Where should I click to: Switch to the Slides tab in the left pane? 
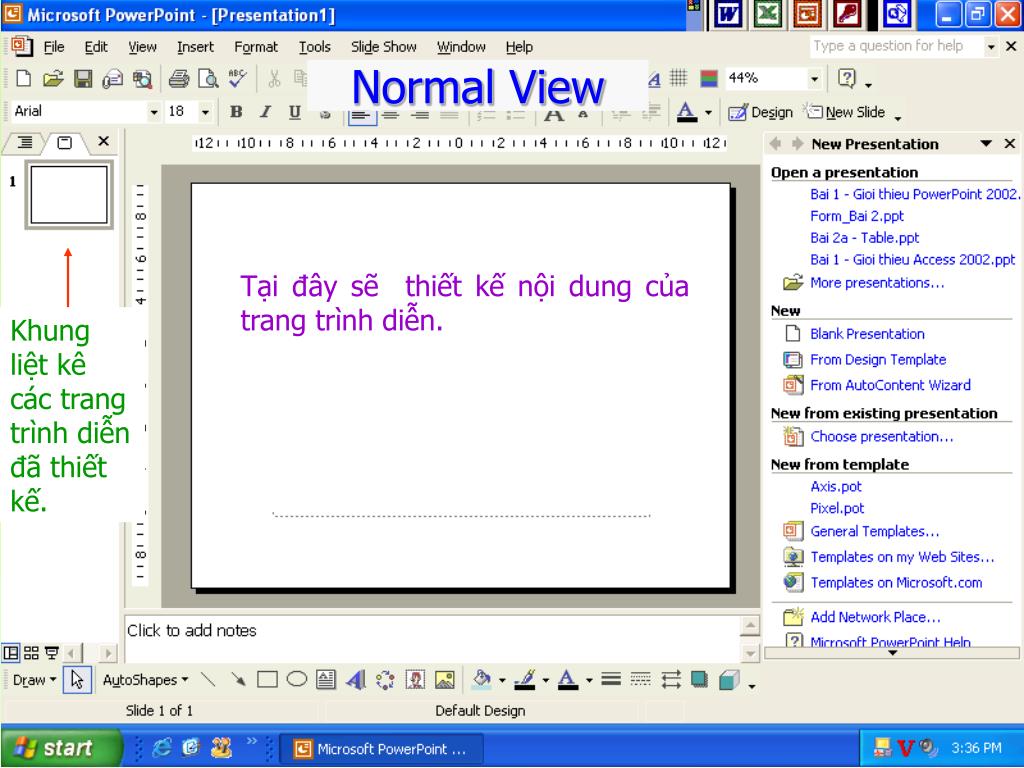(x=65, y=142)
